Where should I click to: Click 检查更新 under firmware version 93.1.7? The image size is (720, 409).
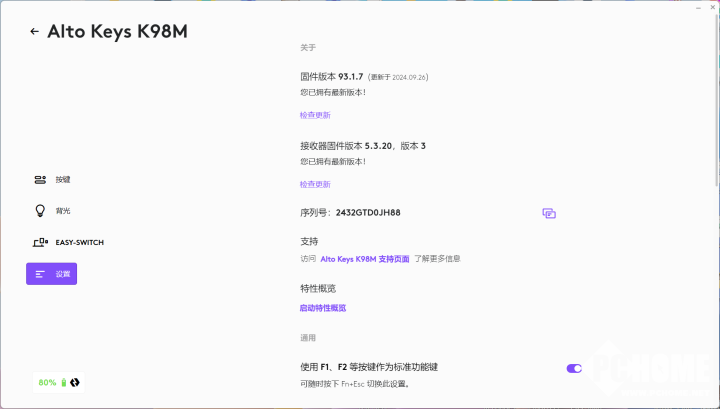pos(315,115)
